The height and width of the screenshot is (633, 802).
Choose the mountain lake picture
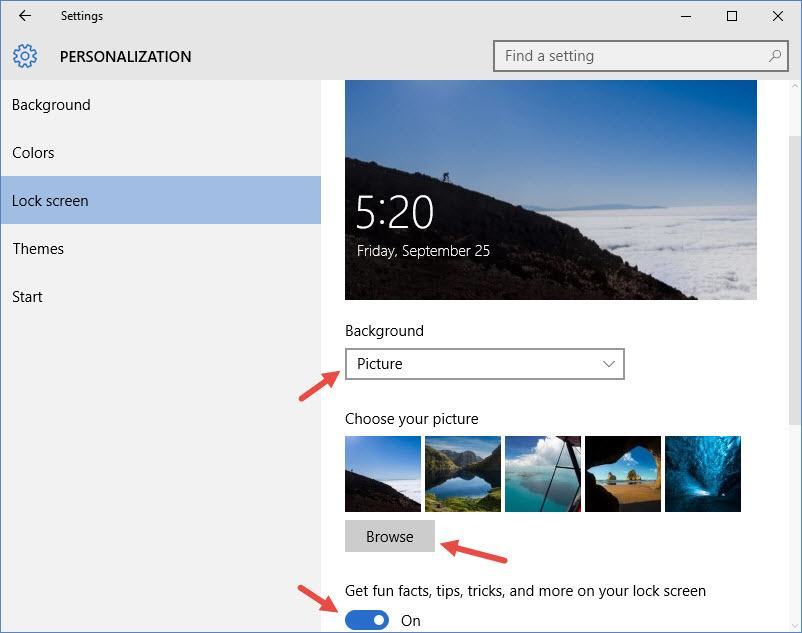462,472
